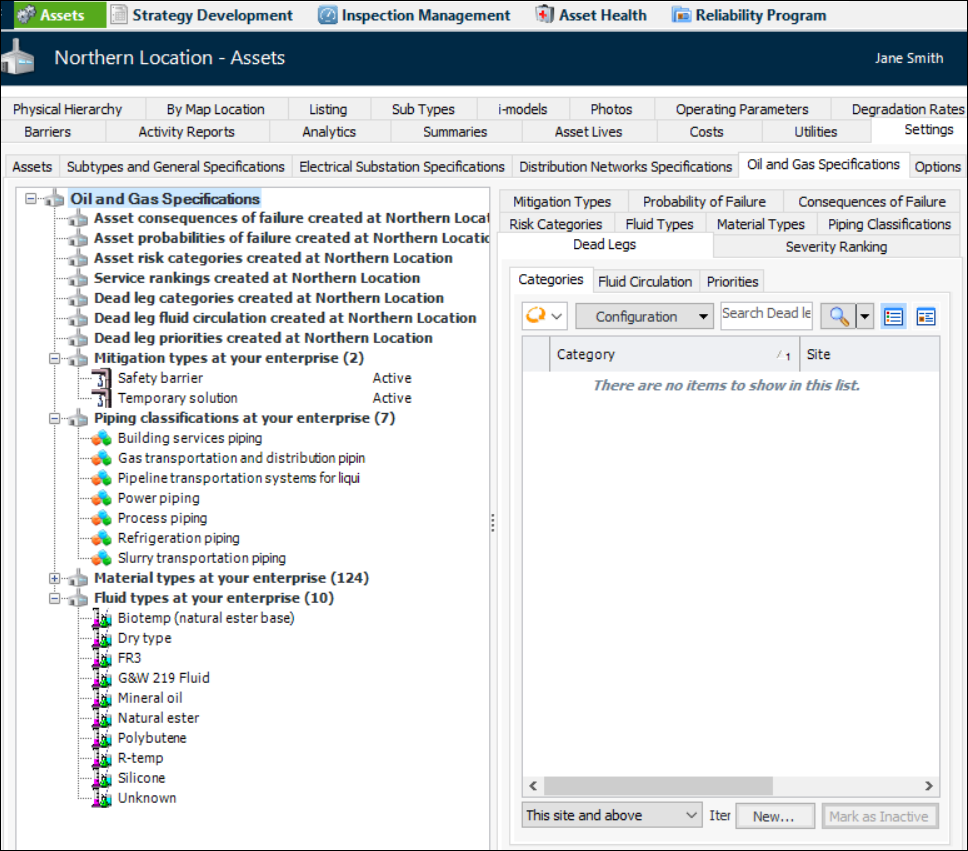This screenshot has width=968, height=851.
Task: Click the Safety barrier item icon
Action: coord(101,378)
